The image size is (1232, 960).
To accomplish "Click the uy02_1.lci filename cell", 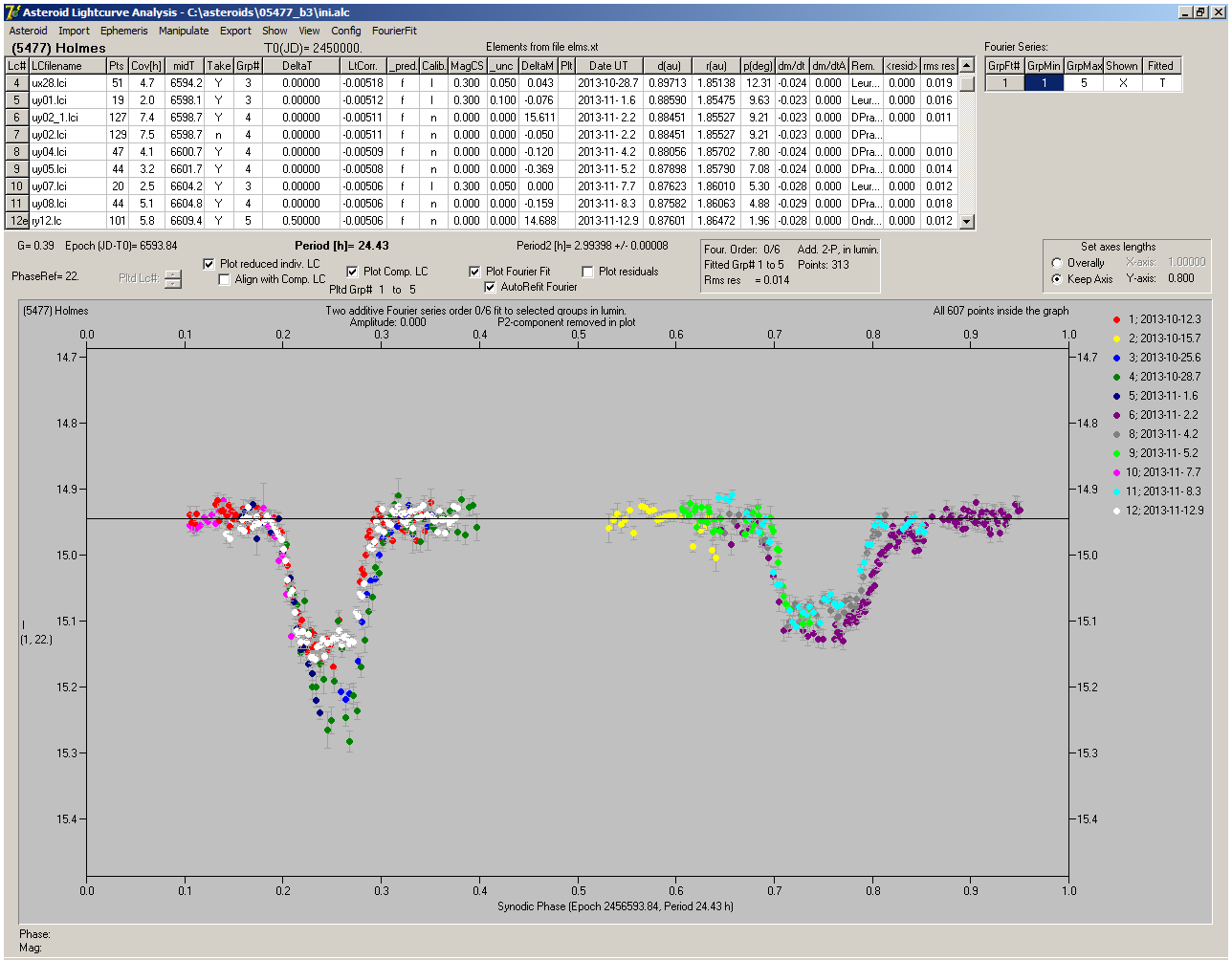I will [x=67, y=118].
